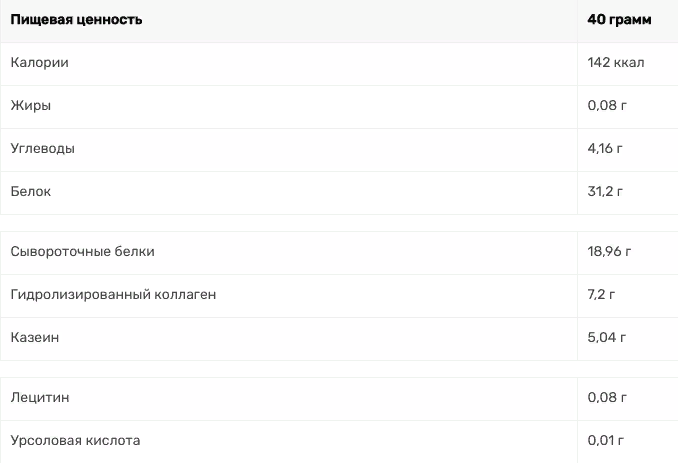The image size is (678, 463).
Task: Click the Жиры 0,08 г value
Action: click(607, 105)
